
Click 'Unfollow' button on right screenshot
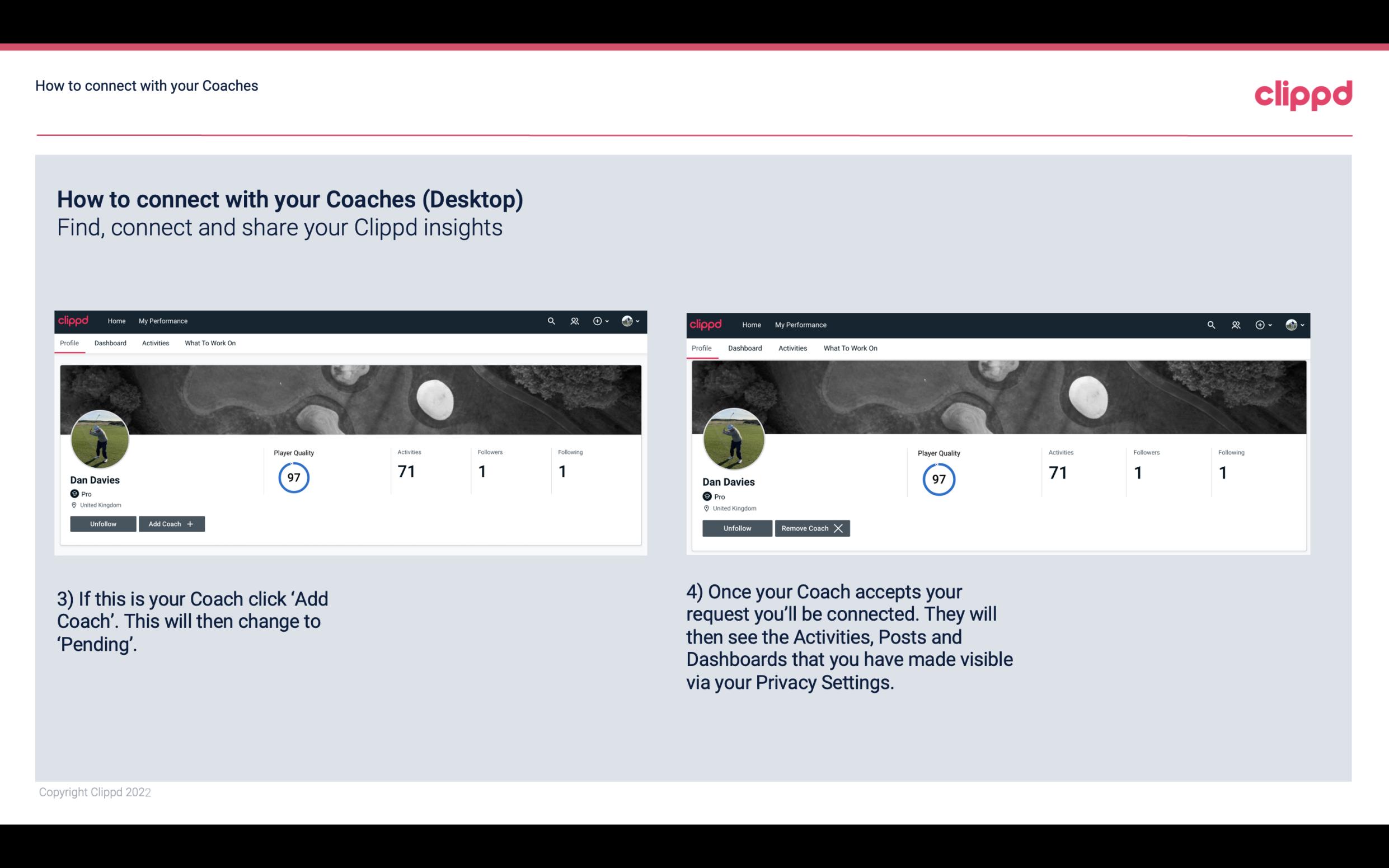(736, 527)
